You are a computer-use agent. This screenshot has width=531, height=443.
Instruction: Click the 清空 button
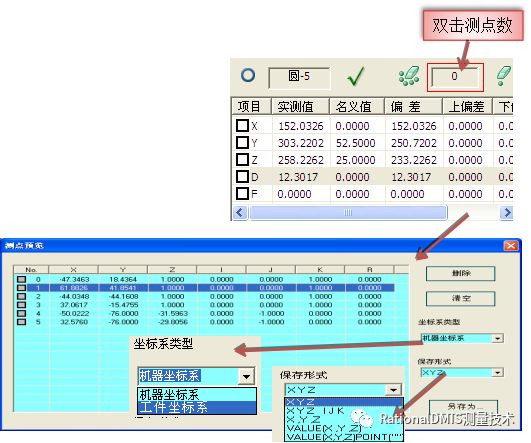pos(461,299)
